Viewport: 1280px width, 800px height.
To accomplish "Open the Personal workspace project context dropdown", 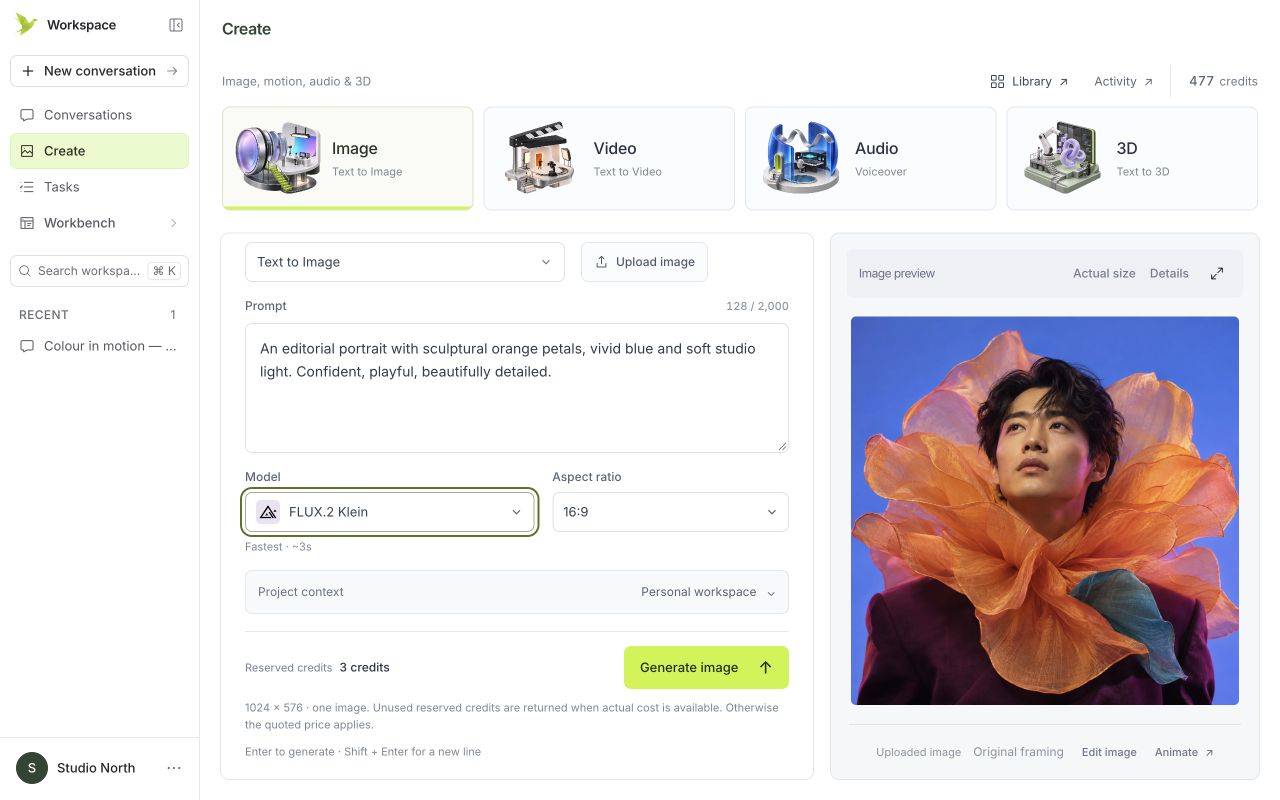I will tap(517, 592).
